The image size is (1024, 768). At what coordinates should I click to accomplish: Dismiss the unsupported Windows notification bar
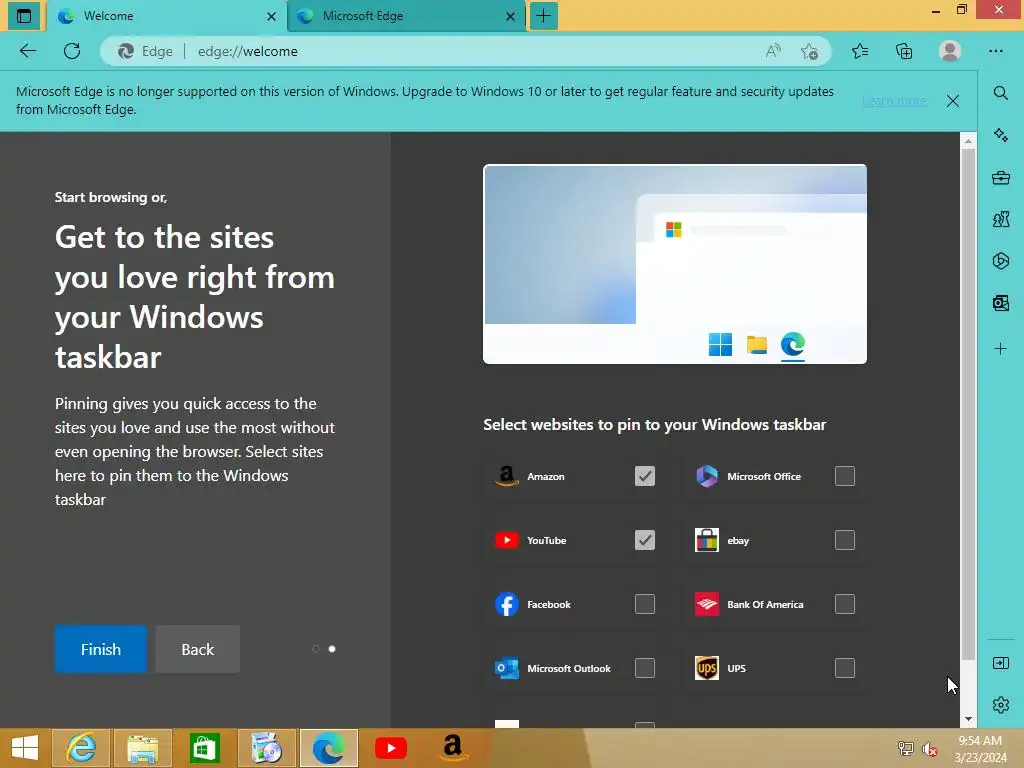pyautogui.click(x=953, y=101)
